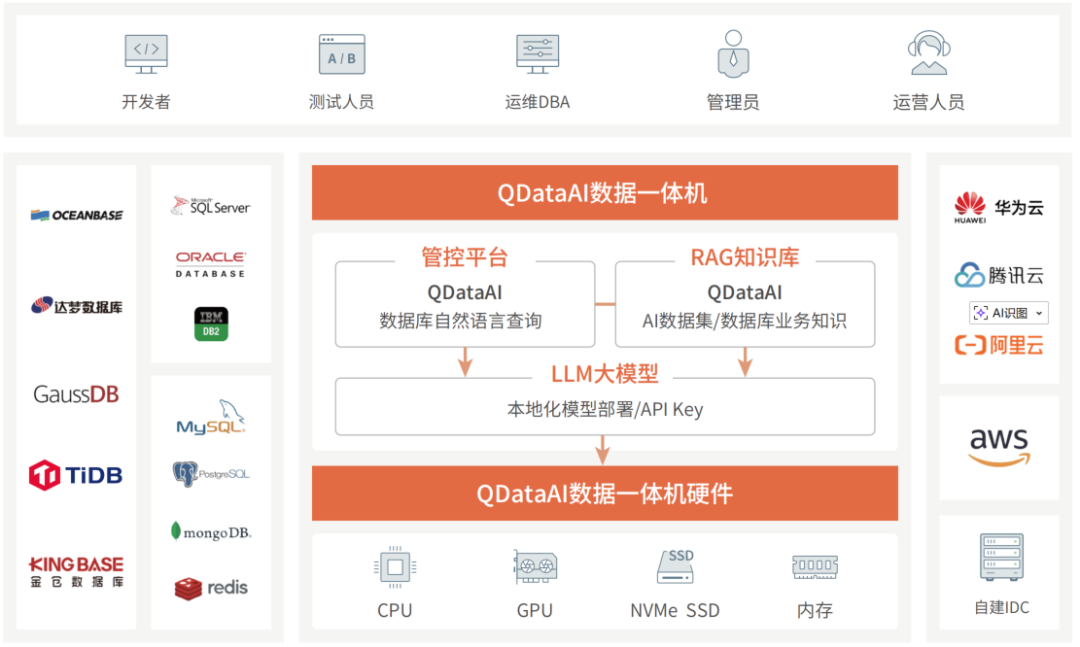Click the NVMe SSD icon
The image size is (1080, 647).
click(674, 565)
